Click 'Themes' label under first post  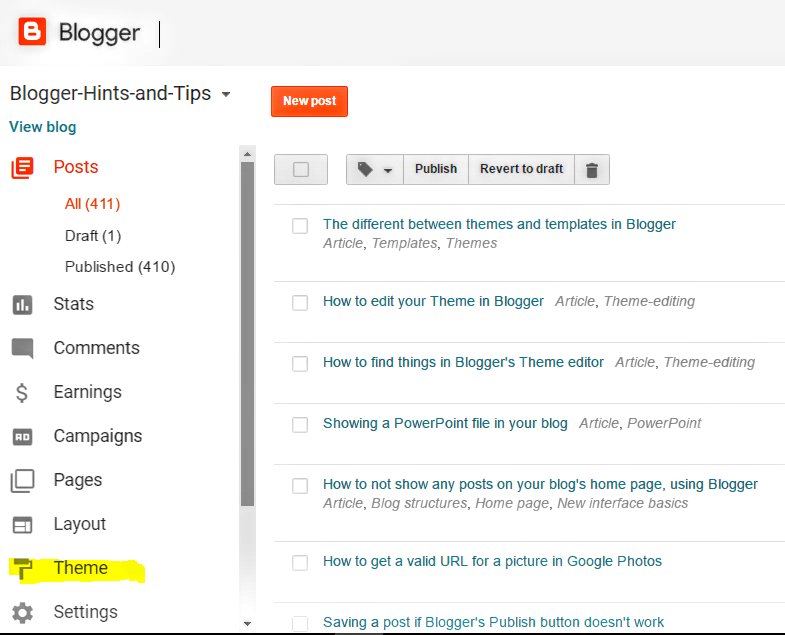(471, 243)
